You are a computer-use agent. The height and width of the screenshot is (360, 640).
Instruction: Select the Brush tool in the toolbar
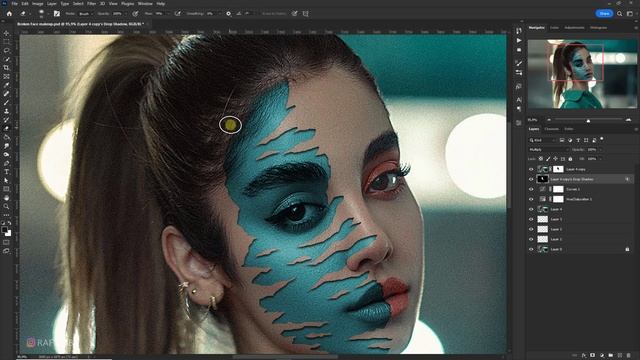6,102
